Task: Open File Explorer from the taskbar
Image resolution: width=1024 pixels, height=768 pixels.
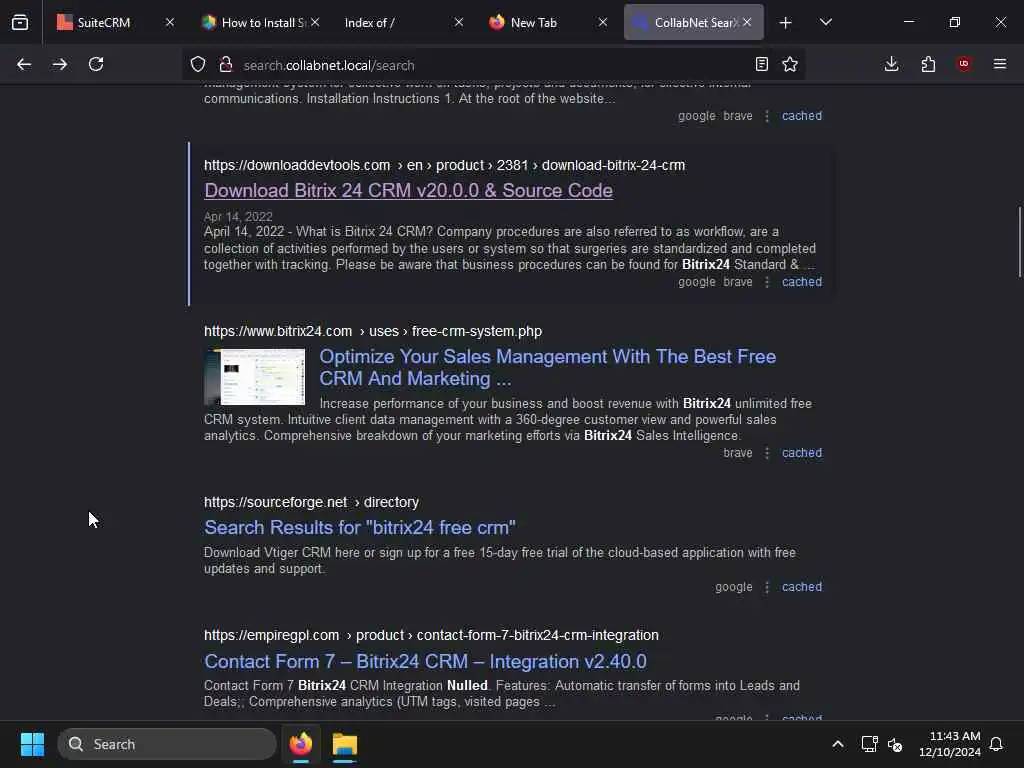Action: point(345,744)
